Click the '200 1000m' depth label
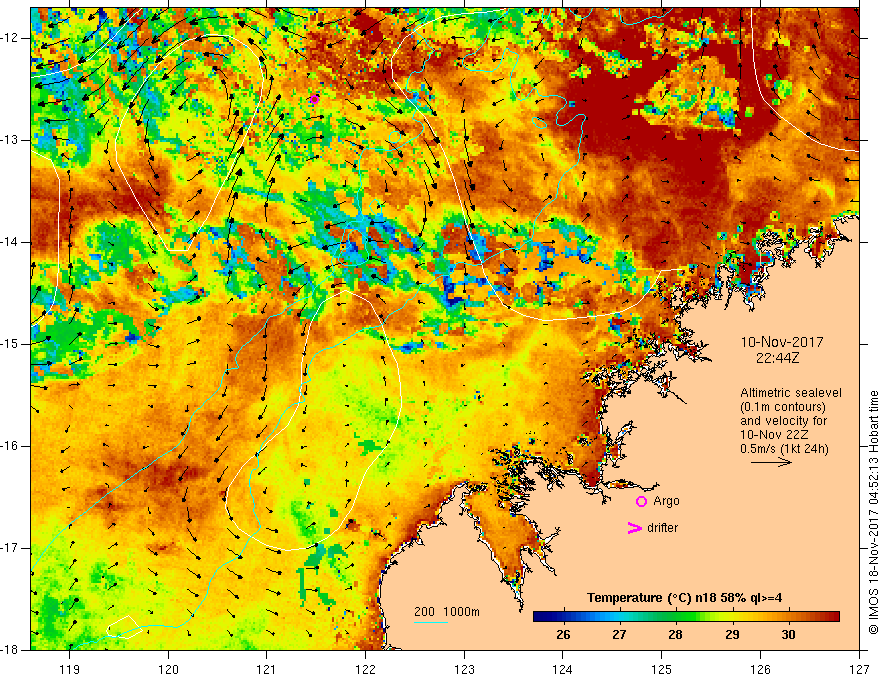Screen dimensions: 880x680 pyautogui.click(x=447, y=612)
